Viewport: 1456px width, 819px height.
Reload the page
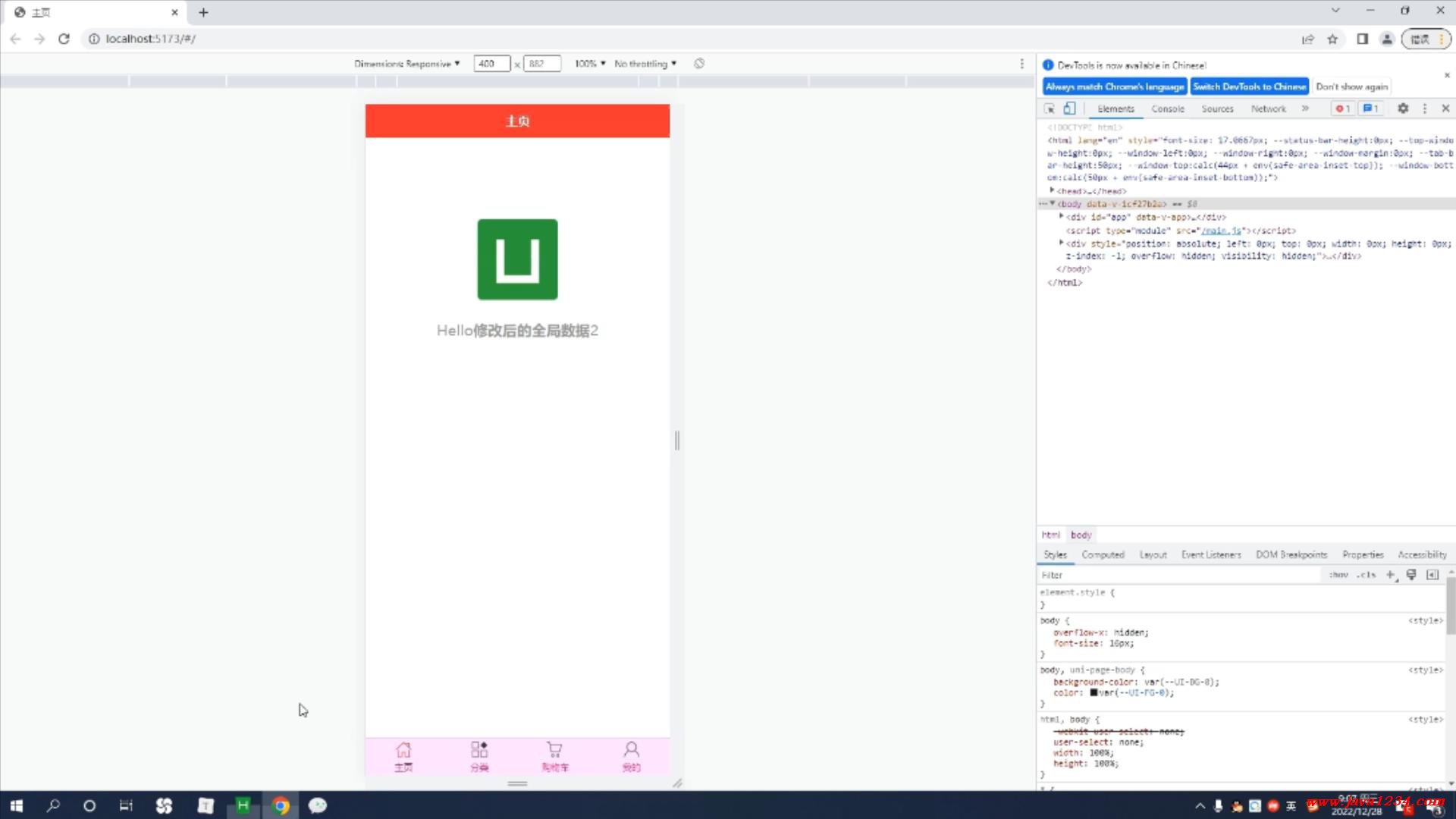pos(64,39)
